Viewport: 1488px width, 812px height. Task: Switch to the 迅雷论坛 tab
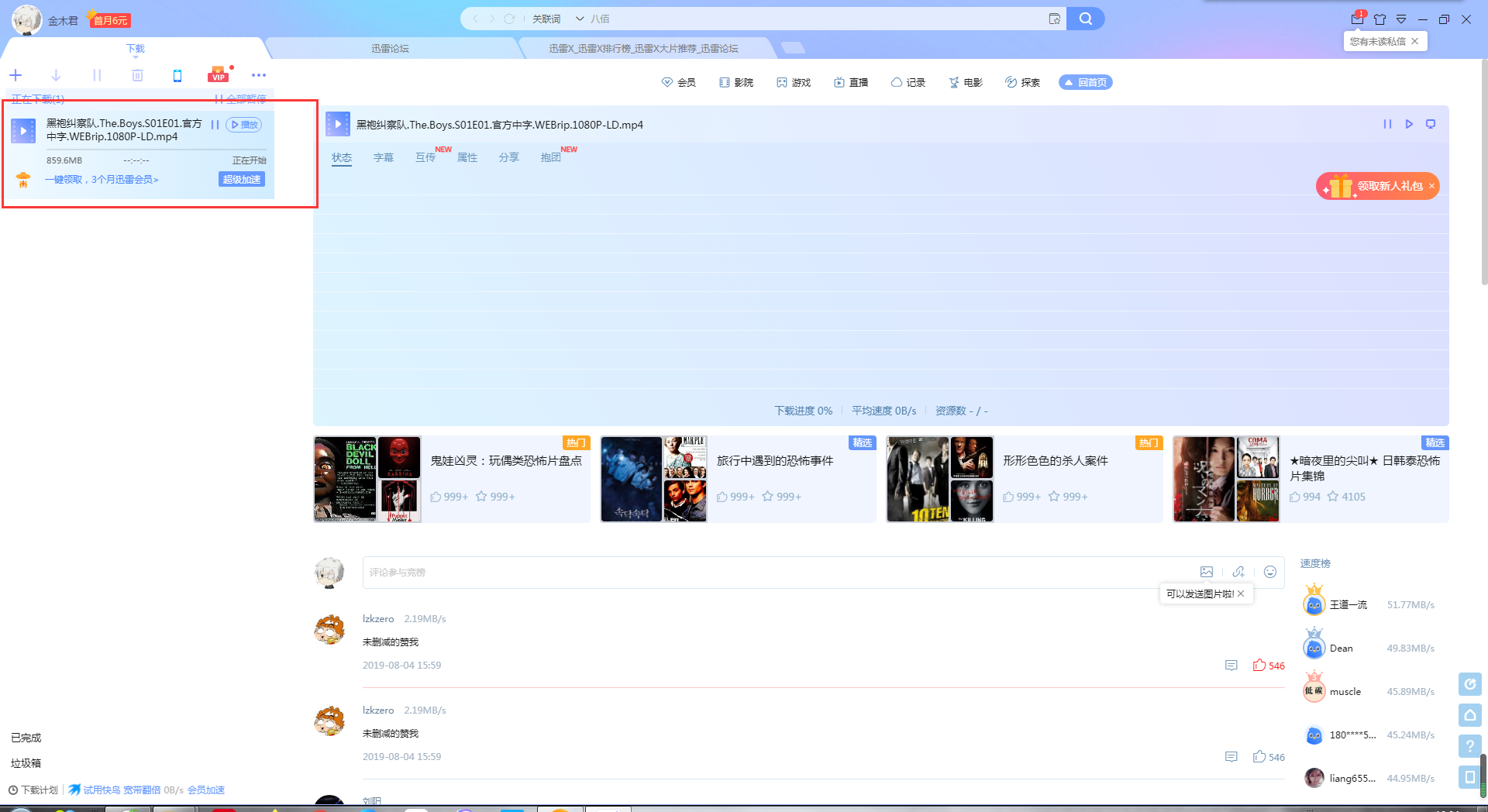(390, 48)
